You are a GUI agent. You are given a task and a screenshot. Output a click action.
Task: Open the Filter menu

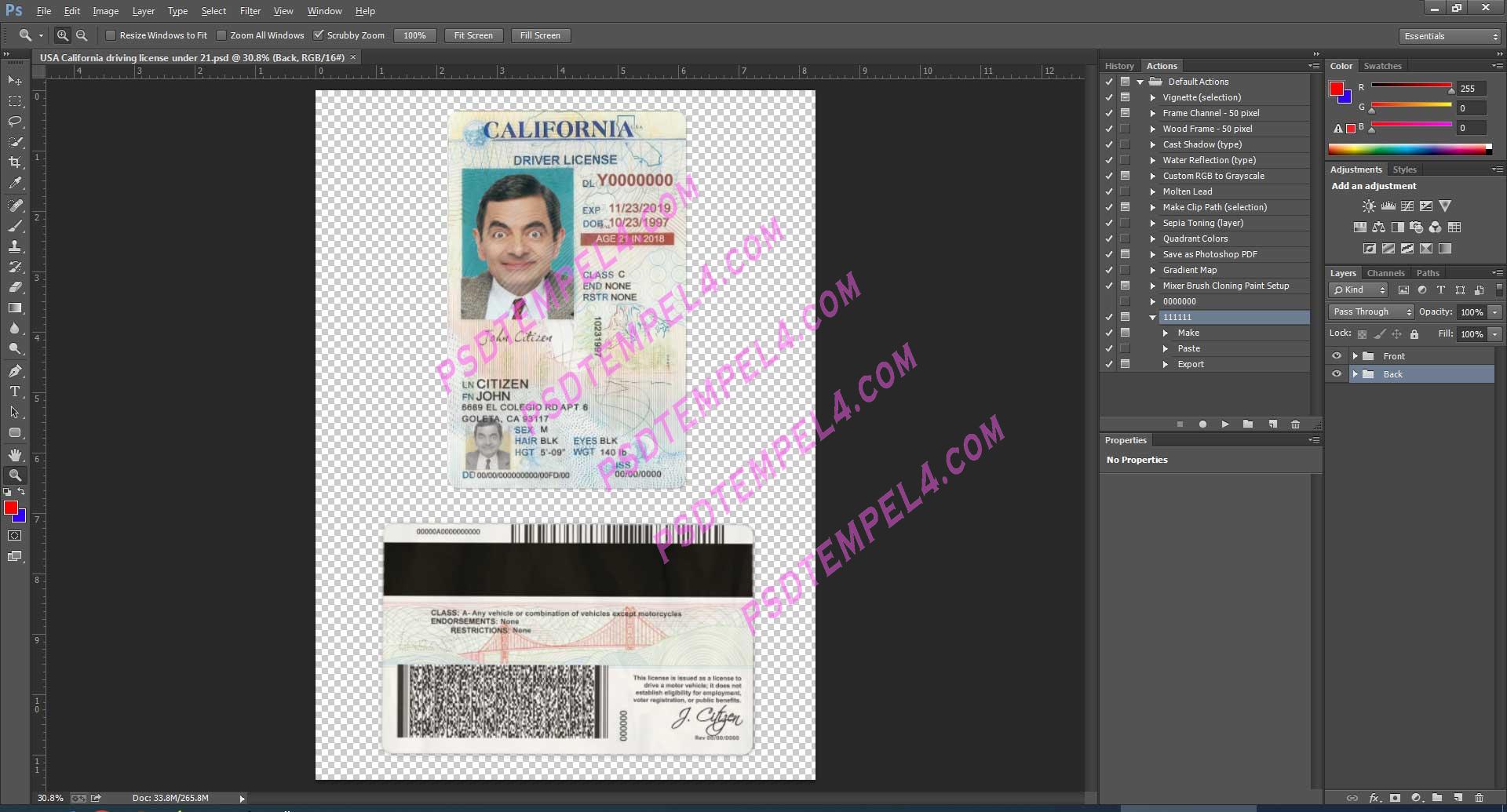click(250, 10)
